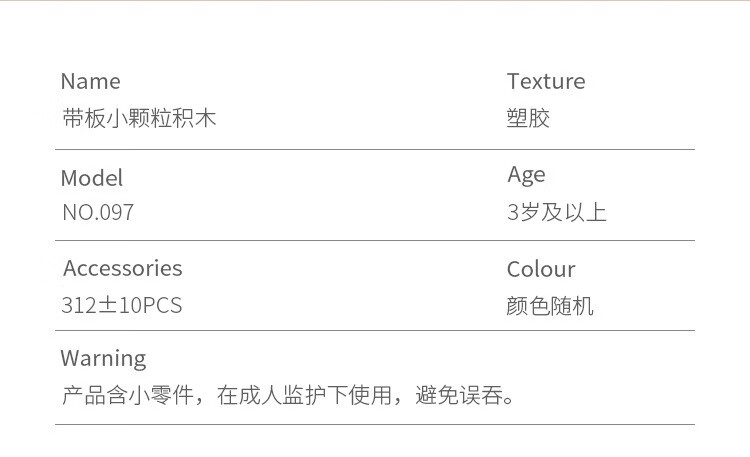Select the age value 3岁及以上
This screenshot has width=750, height=457.
point(556,213)
